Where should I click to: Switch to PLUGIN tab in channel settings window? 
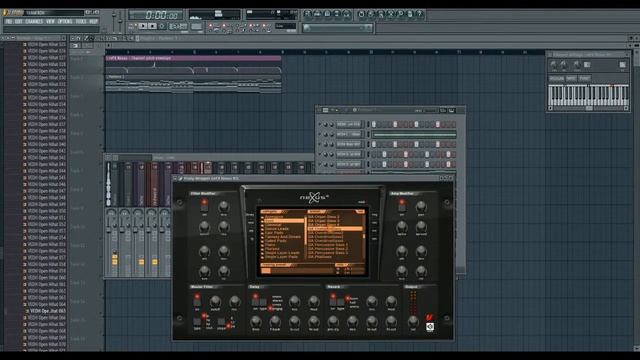pyautogui.click(x=556, y=78)
